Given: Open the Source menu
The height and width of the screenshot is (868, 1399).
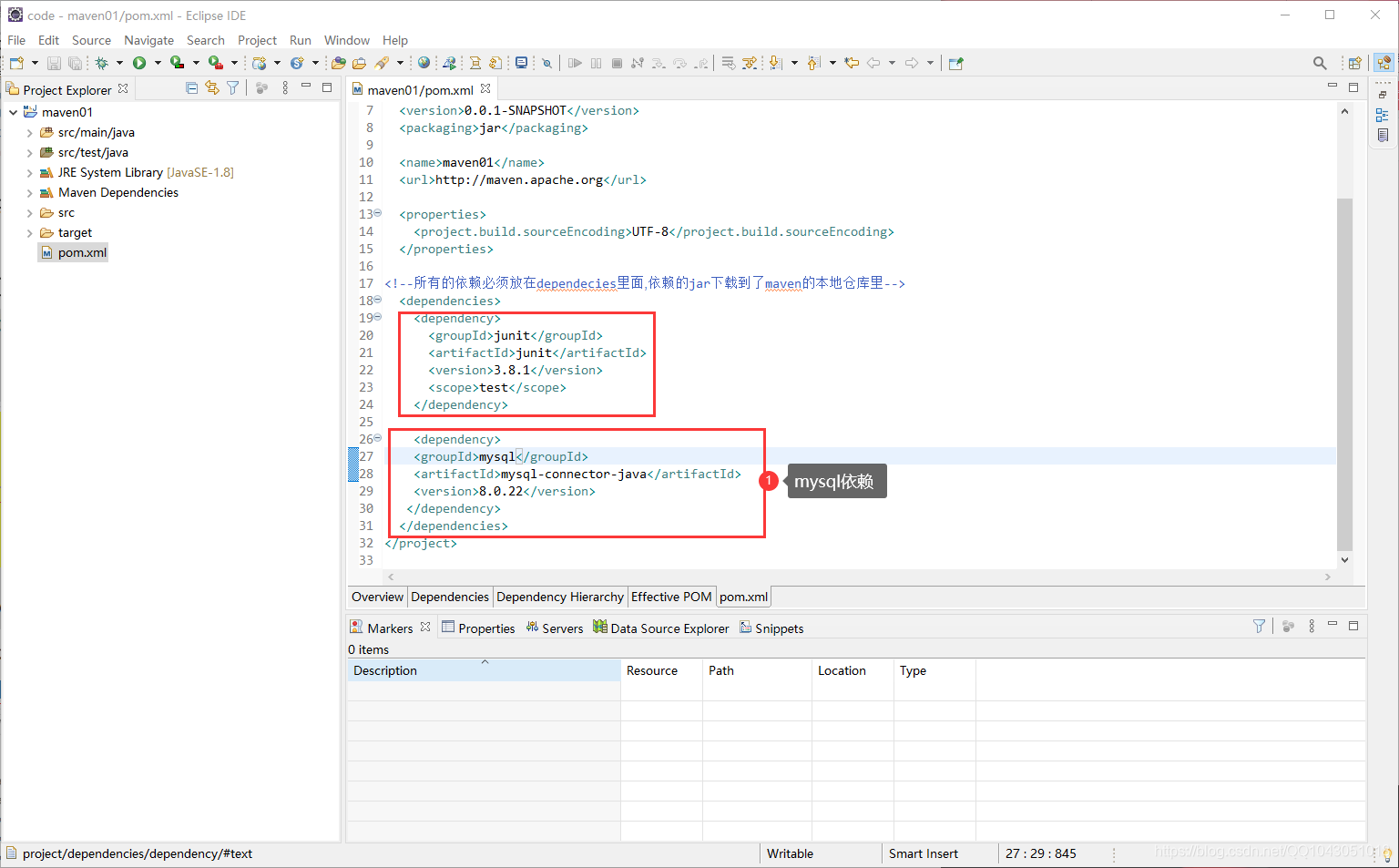Looking at the screenshot, I should point(91,40).
